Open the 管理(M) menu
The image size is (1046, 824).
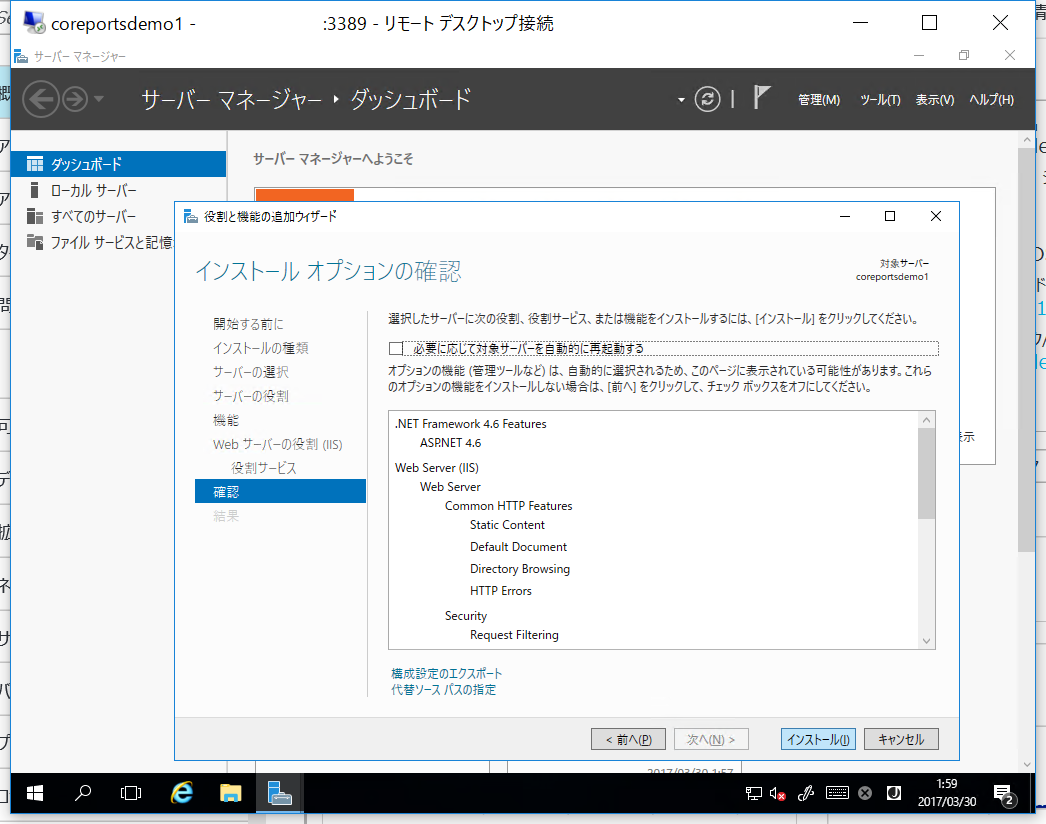pos(819,99)
